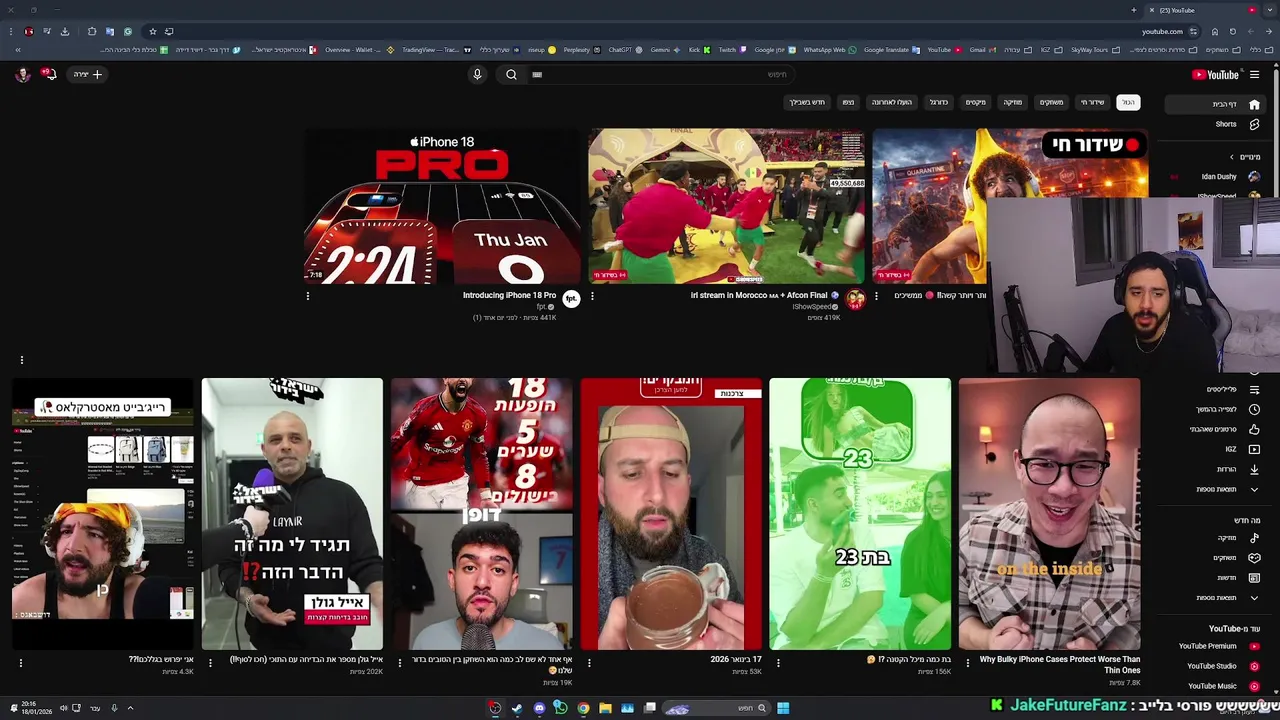Start voice search with the microphone icon

tap(477, 74)
